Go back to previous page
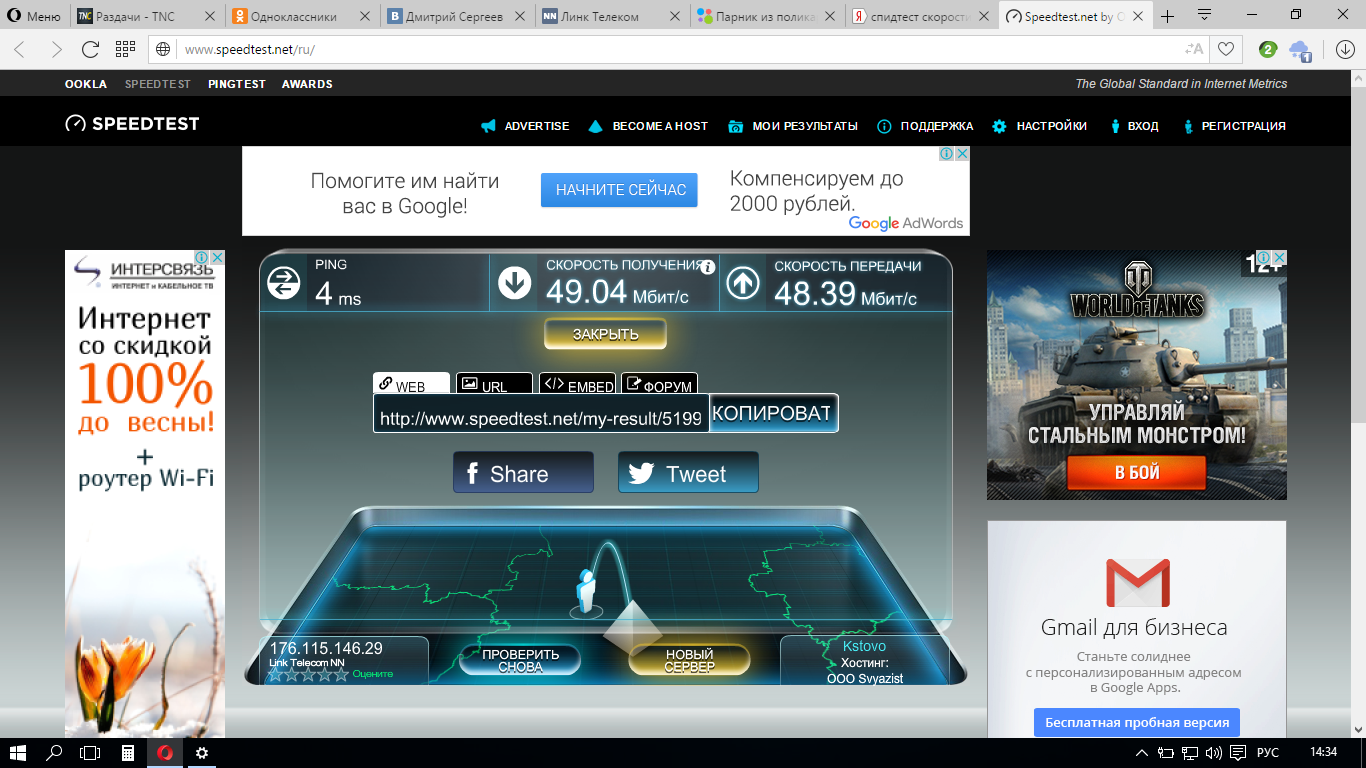This screenshot has width=1366, height=768. [20, 49]
